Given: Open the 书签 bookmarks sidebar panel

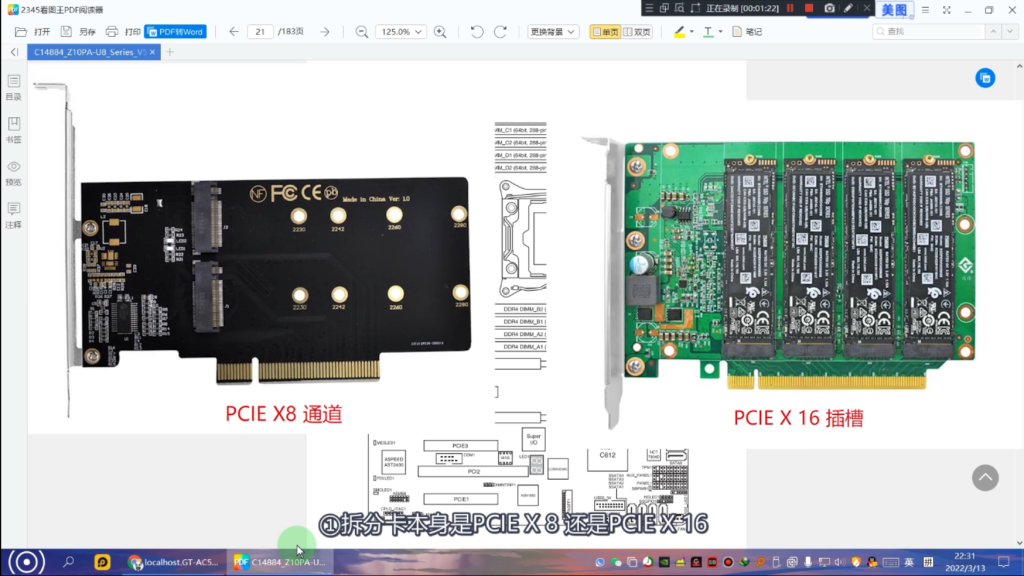Looking at the screenshot, I should click(14, 129).
